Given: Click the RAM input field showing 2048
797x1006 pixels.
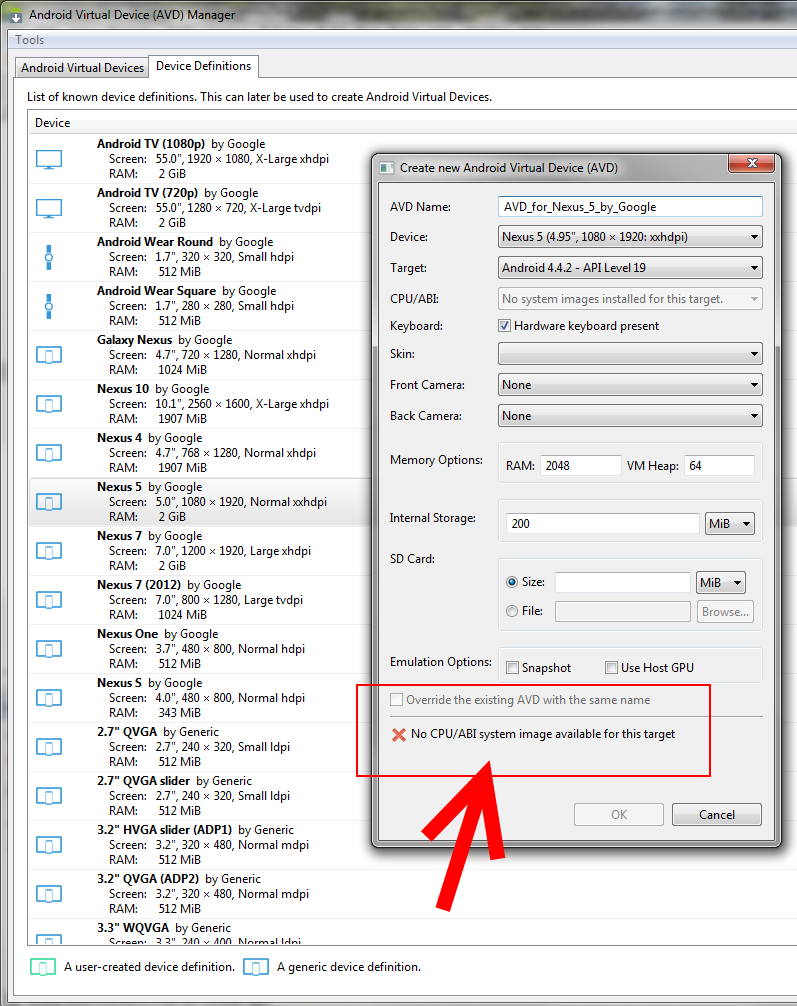Looking at the screenshot, I should tap(580, 466).
